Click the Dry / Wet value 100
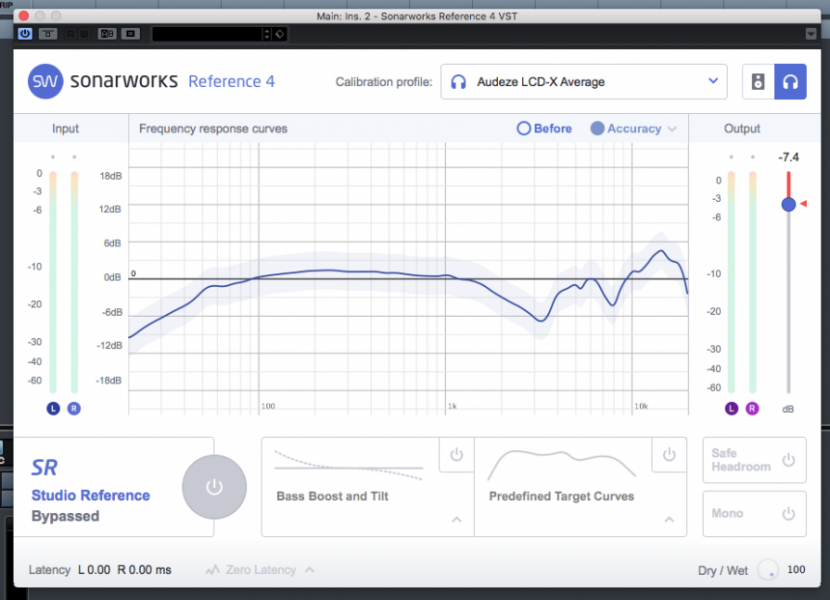830x600 pixels. click(796, 569)
